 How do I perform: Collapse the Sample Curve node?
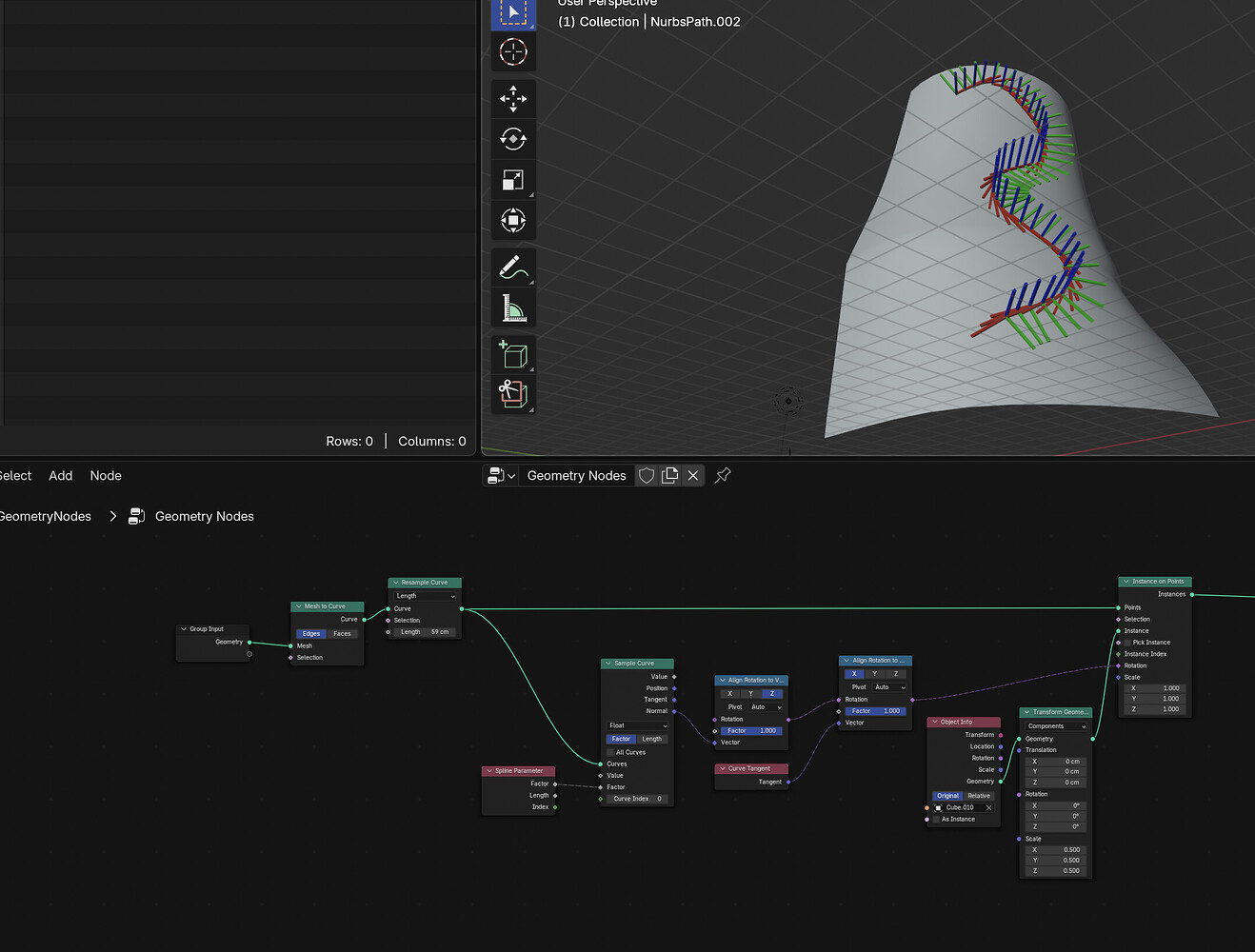[608, 664]
